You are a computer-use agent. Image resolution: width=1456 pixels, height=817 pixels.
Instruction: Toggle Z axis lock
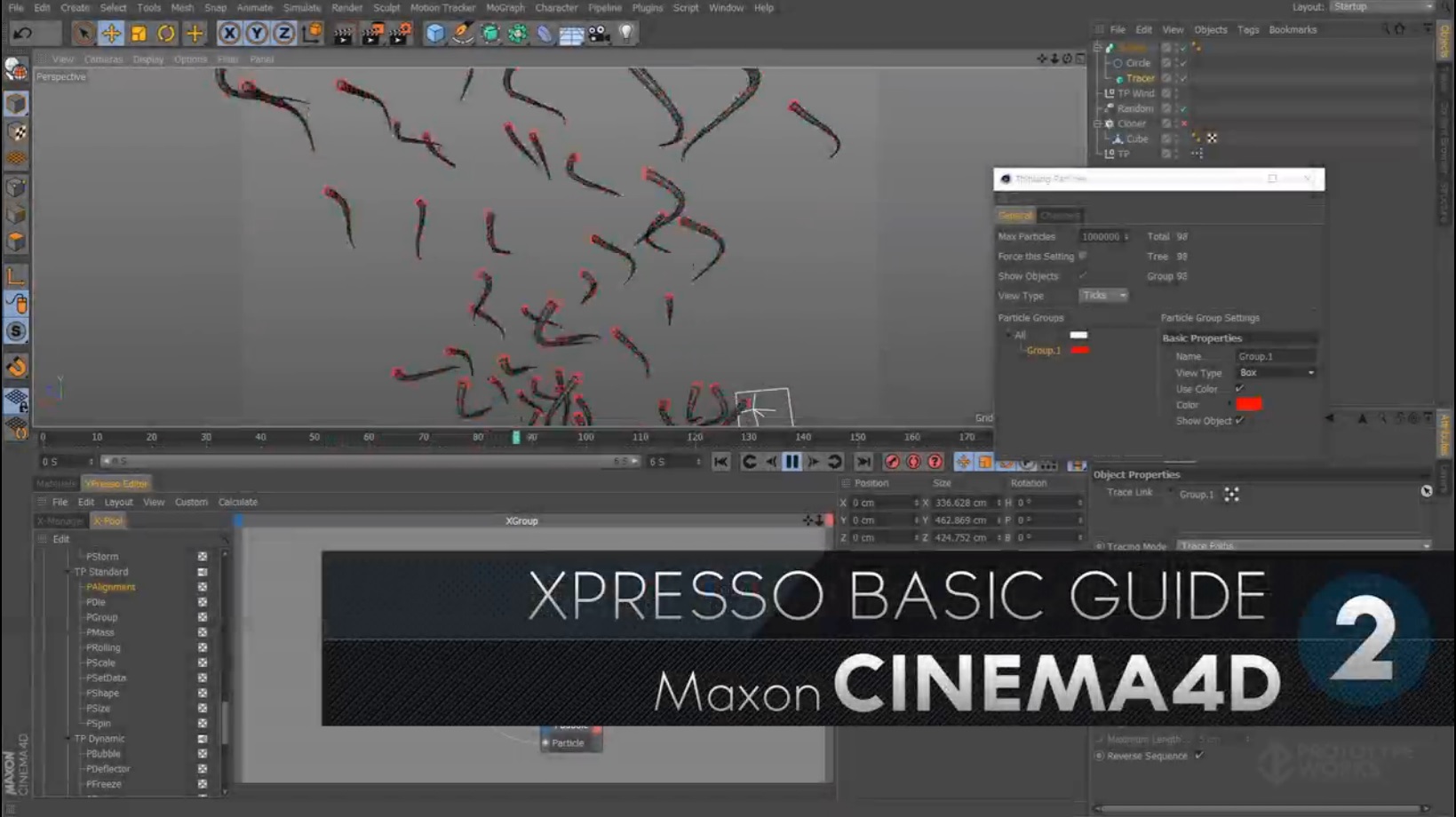[283, 34]
